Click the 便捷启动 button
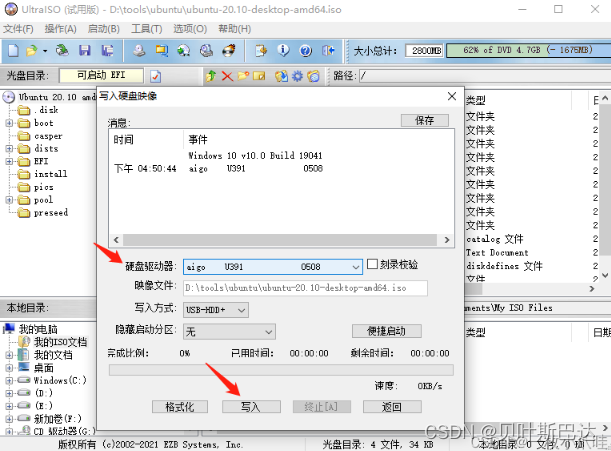The image size is (611, 451). click(x=387, y=331)
